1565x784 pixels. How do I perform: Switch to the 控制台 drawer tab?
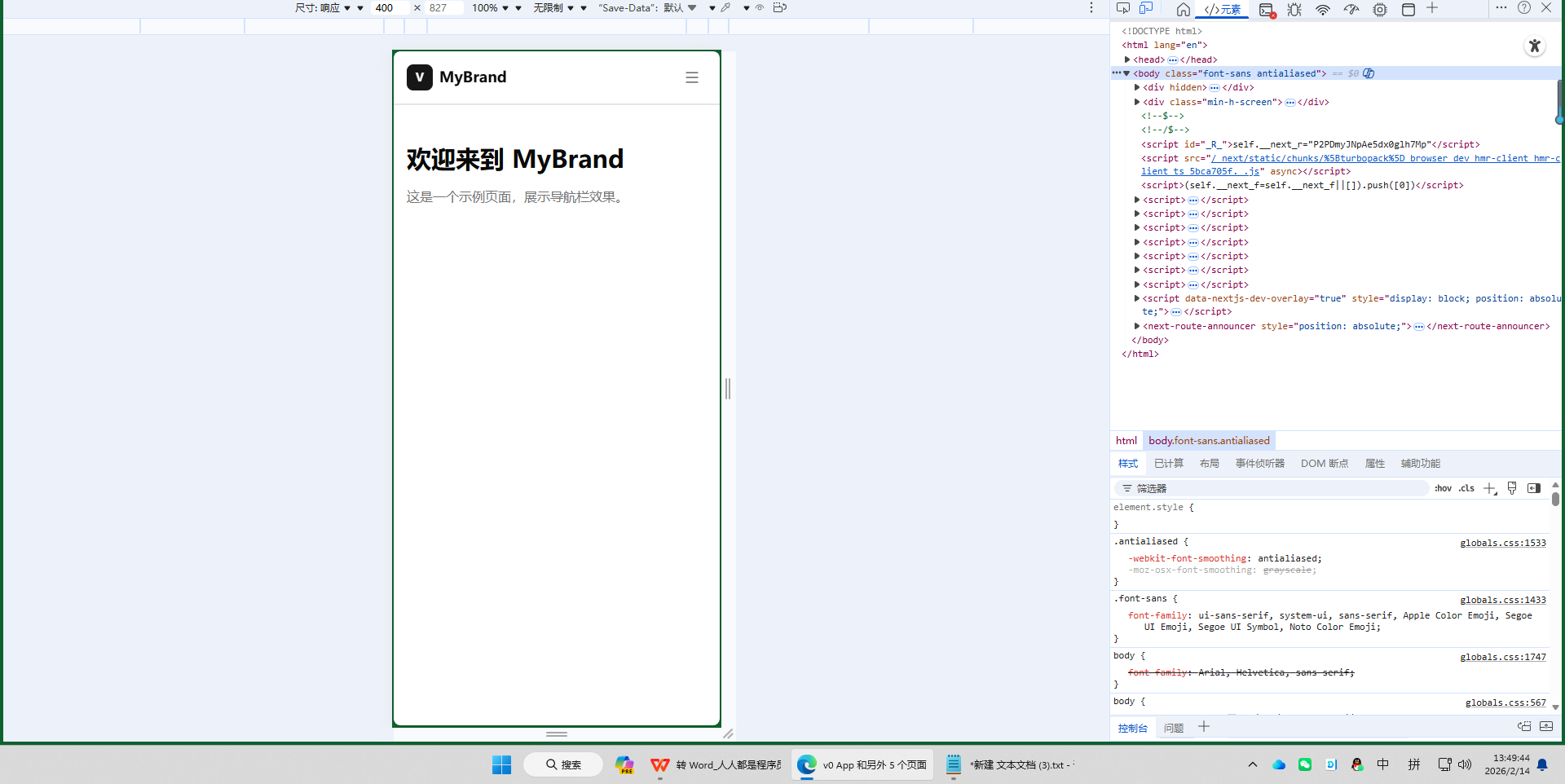[x=1132, y=728]
